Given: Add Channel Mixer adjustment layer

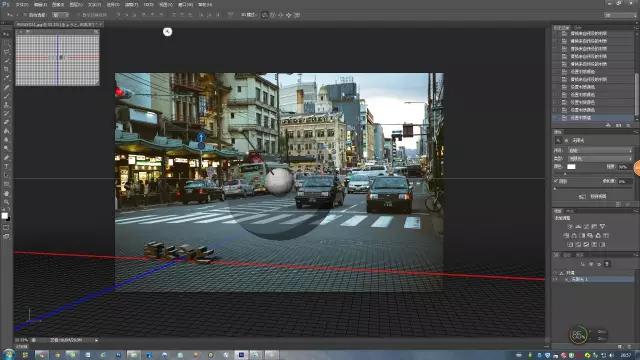Looking at the screenshot, I should (x=598, y=236).
